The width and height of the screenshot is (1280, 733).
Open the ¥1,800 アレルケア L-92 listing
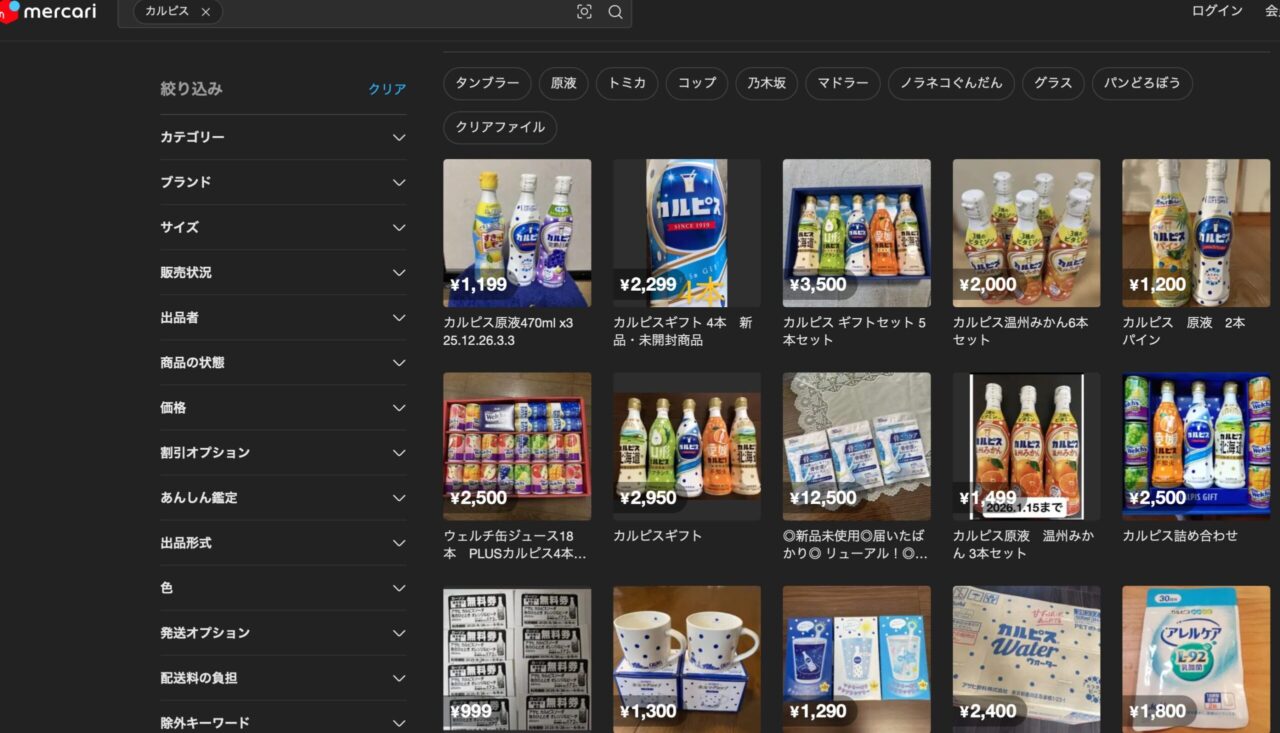(x=1196, y=659)
